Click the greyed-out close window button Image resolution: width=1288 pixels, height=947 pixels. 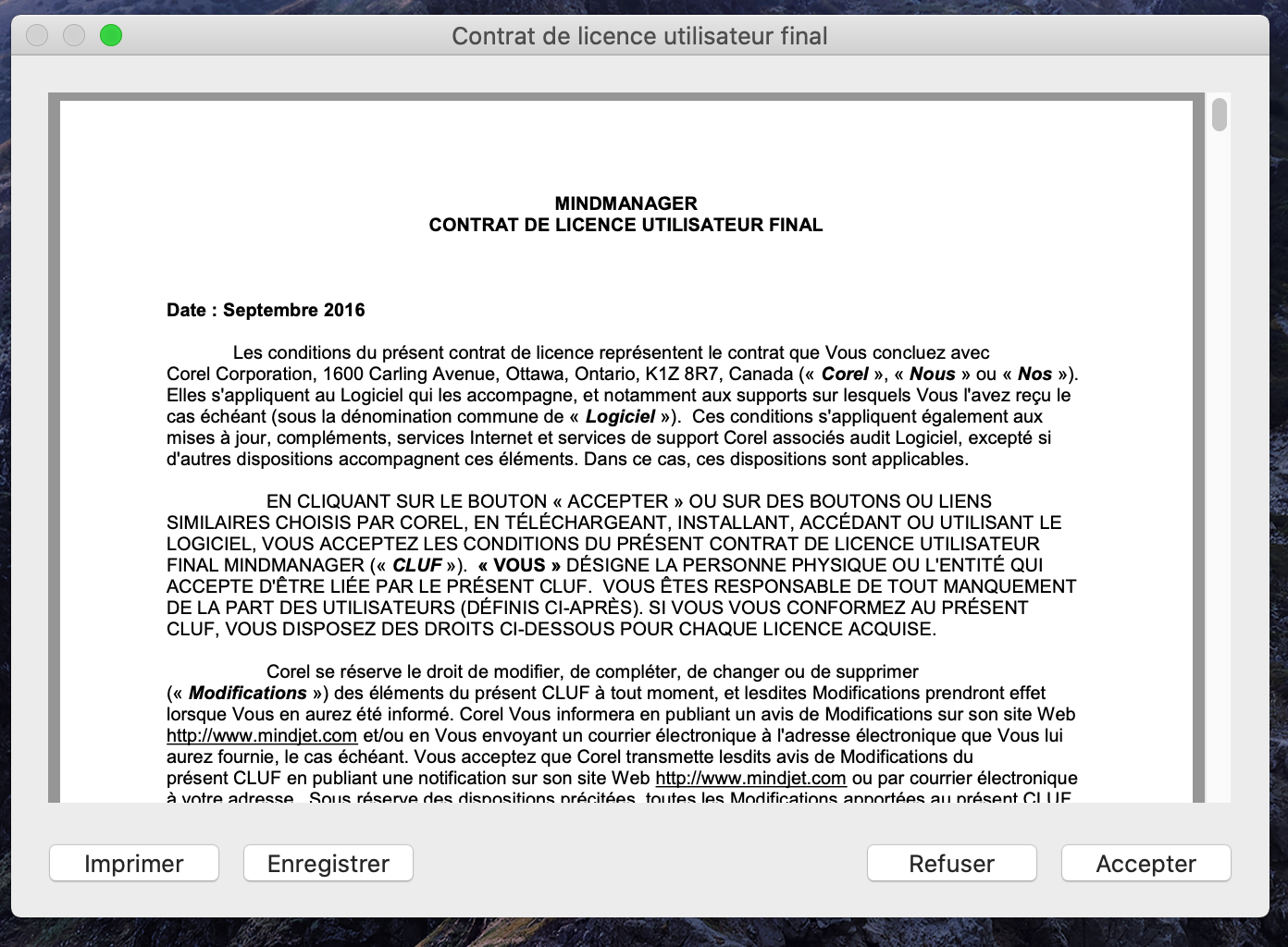[x=37, y=36]
